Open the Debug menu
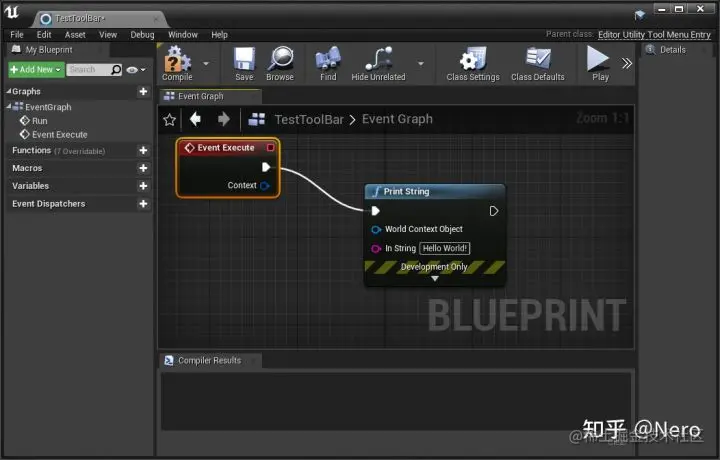 (x=142, y=34)
